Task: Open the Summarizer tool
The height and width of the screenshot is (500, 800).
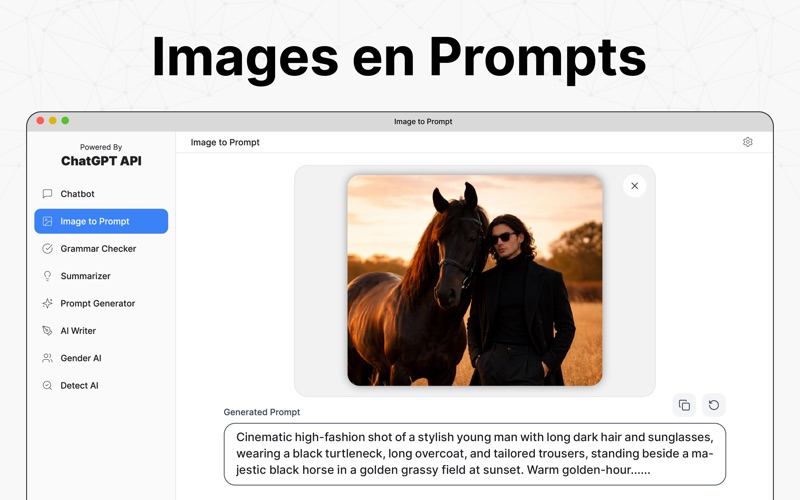Action: pyautogui.click(x=101, y=276)
